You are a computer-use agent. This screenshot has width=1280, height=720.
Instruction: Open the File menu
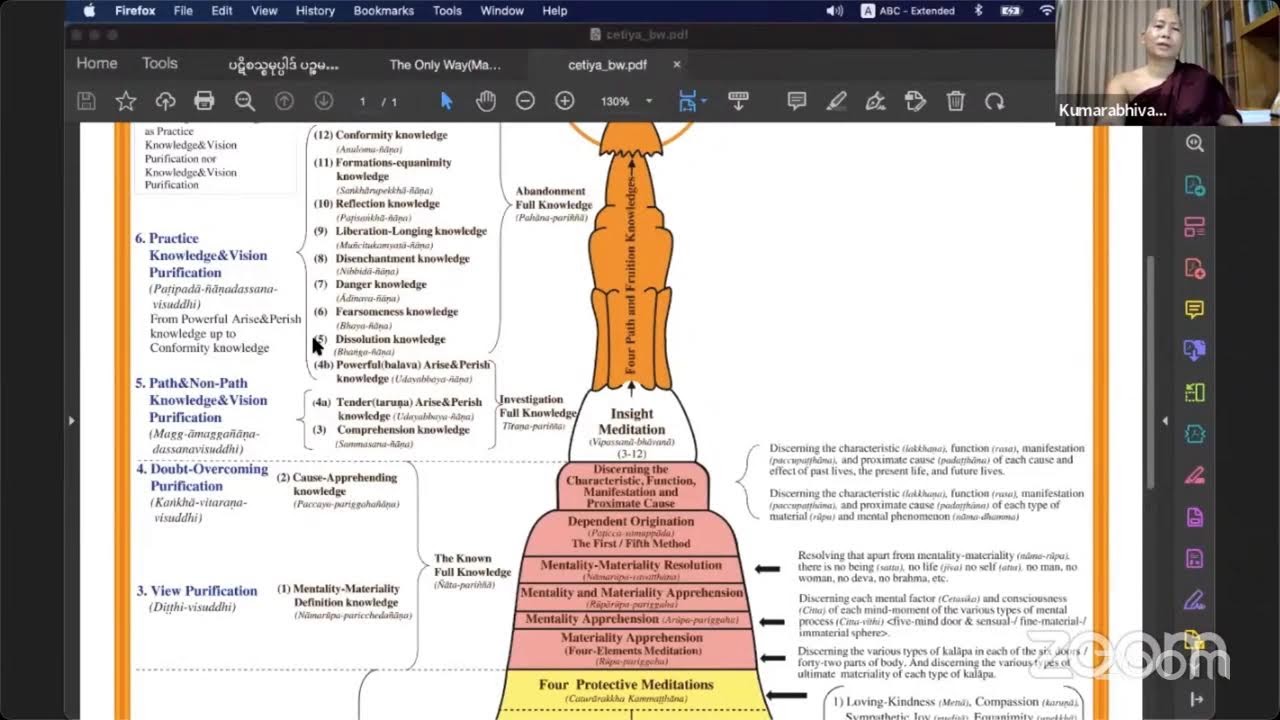tap(183, 11)
